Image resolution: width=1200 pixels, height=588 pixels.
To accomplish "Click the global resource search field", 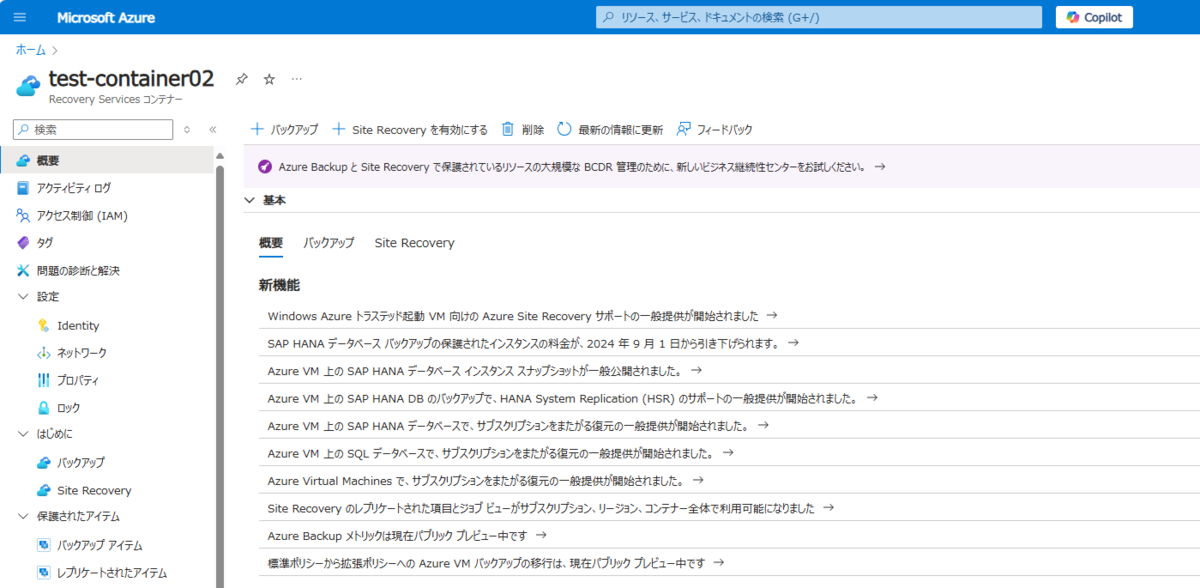I will point(820,17).
